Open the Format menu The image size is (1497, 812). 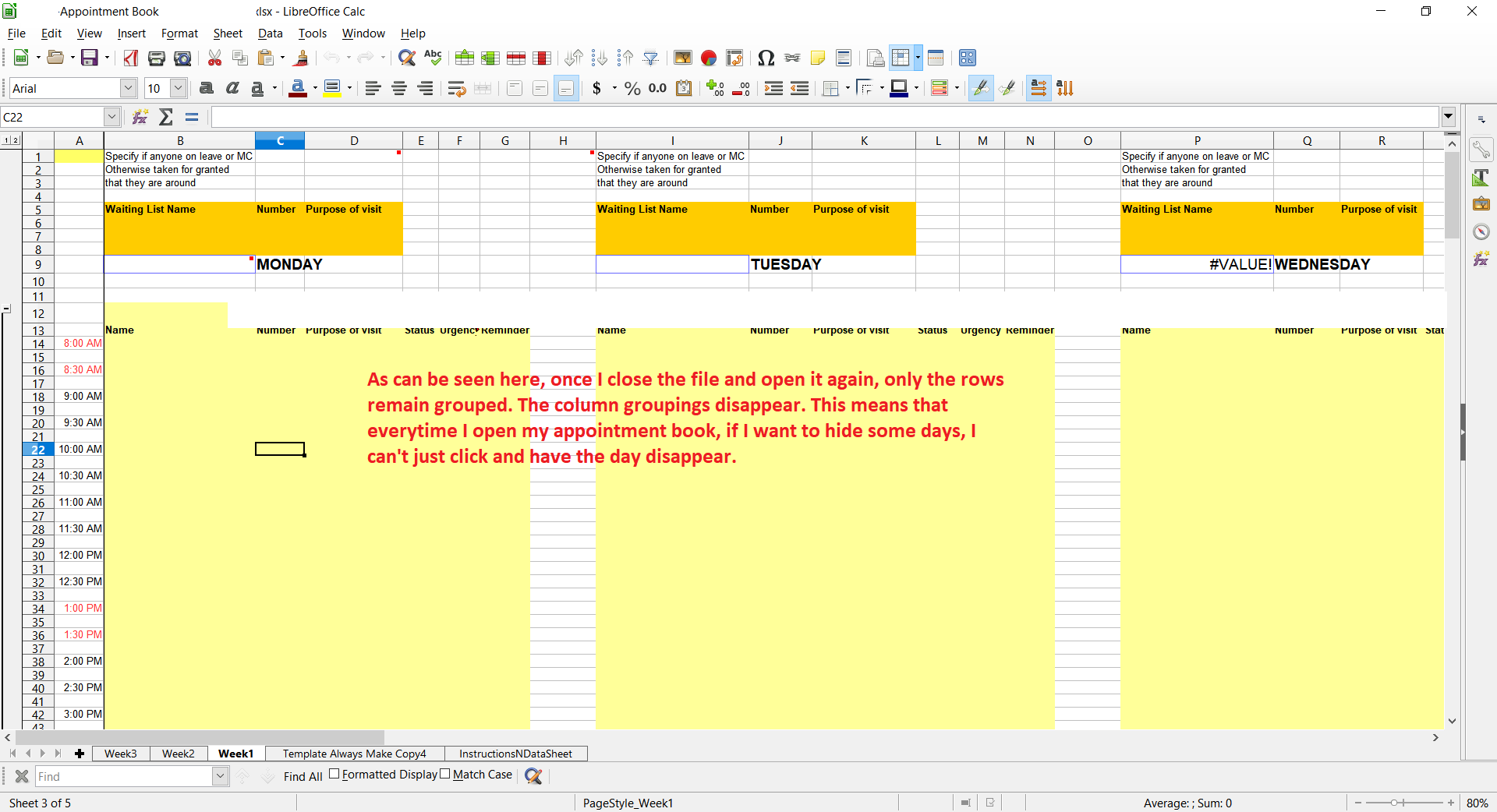tap(179, 34)
